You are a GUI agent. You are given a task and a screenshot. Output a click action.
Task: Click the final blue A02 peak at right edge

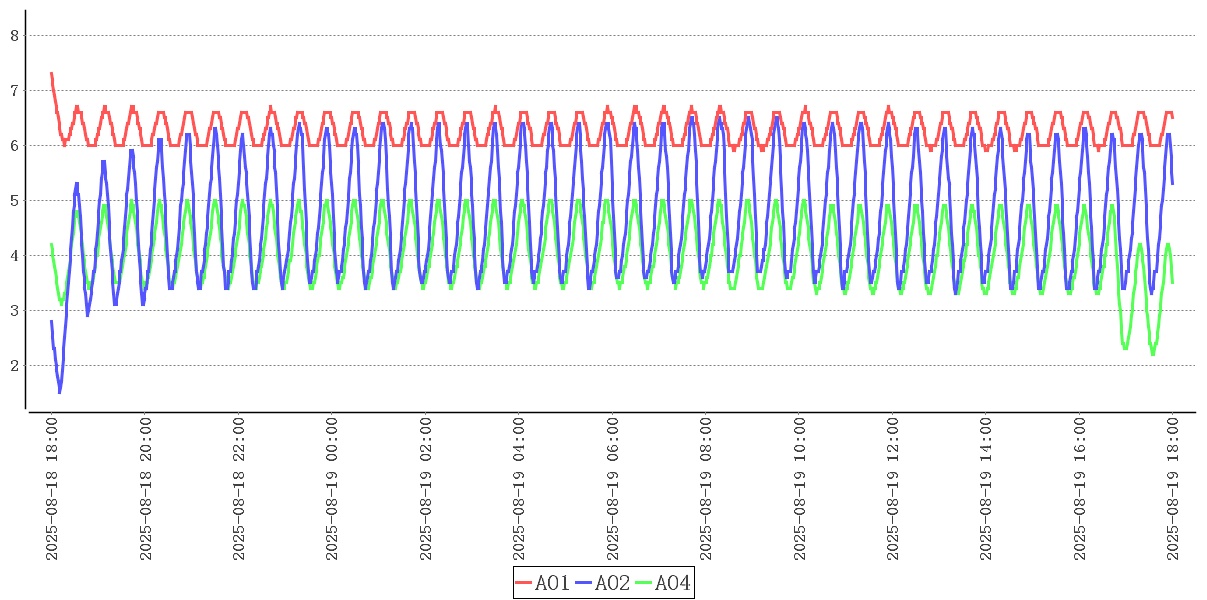(x=1168, y=135)
